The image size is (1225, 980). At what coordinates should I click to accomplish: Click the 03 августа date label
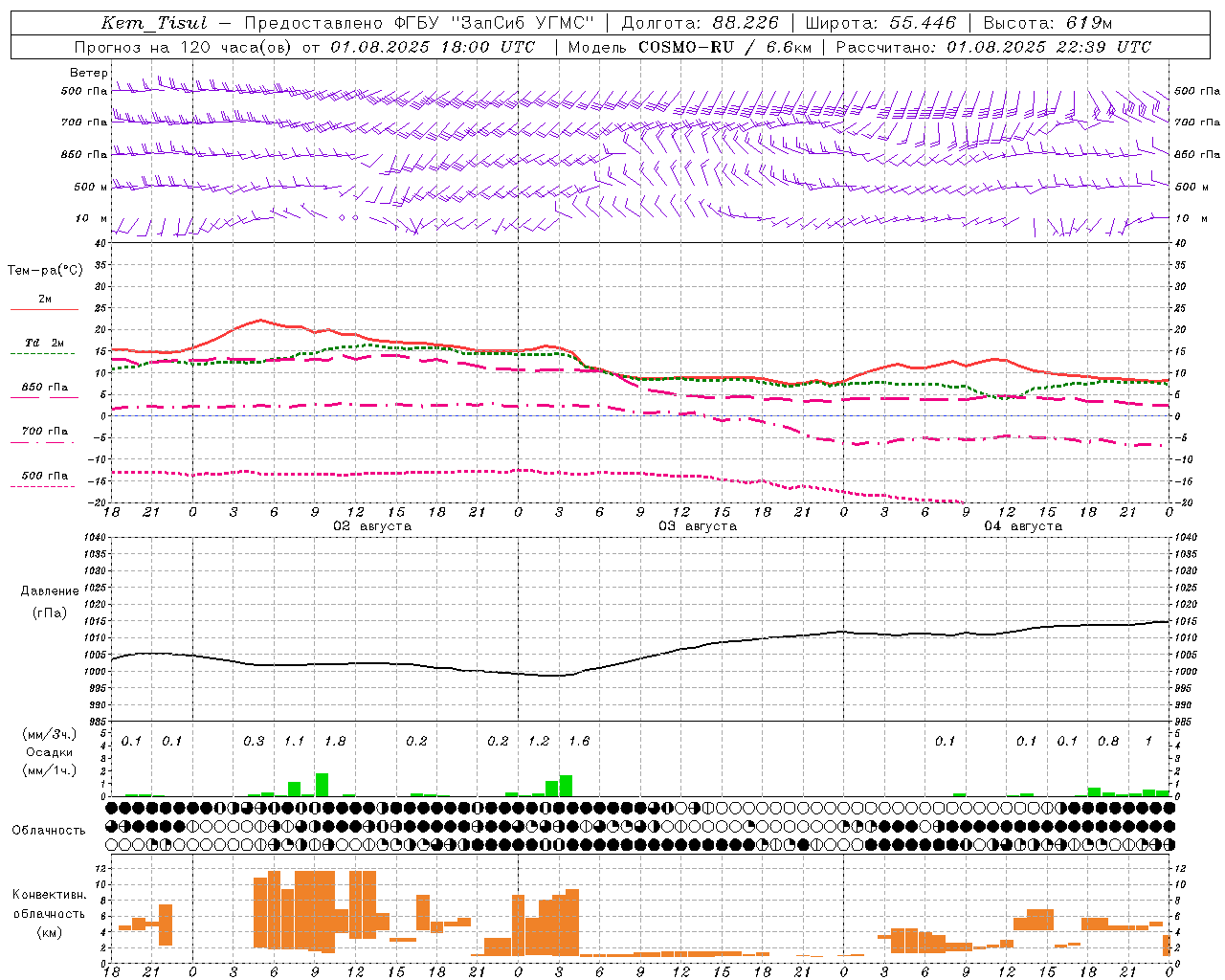point(698,526)
